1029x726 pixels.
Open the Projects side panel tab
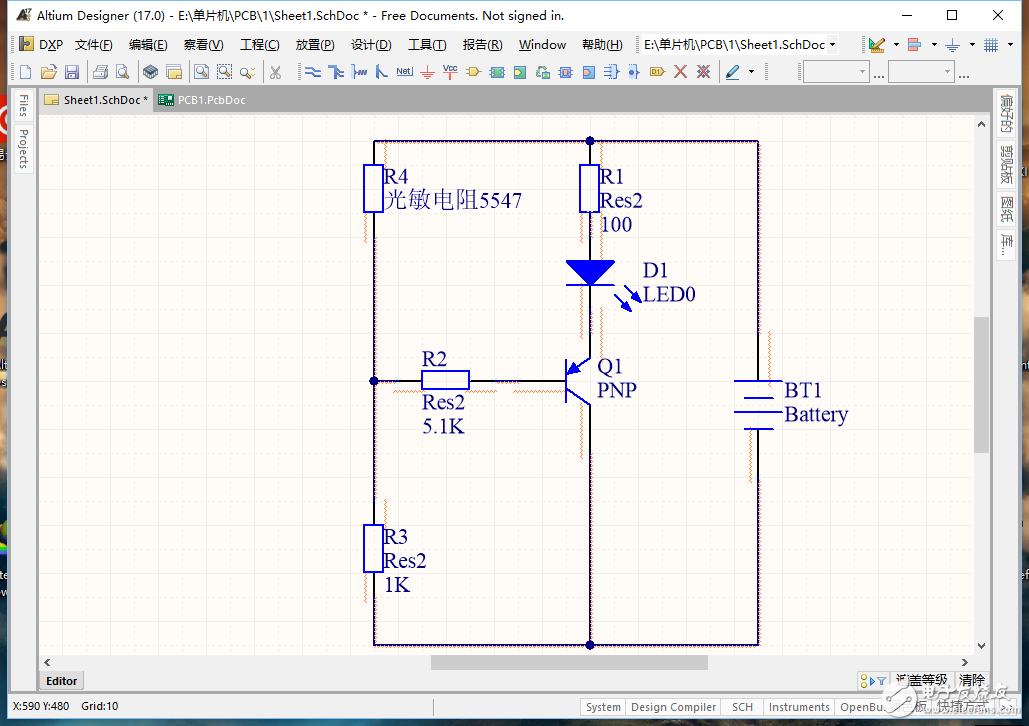pyautogui.click(x=23, y=149)
